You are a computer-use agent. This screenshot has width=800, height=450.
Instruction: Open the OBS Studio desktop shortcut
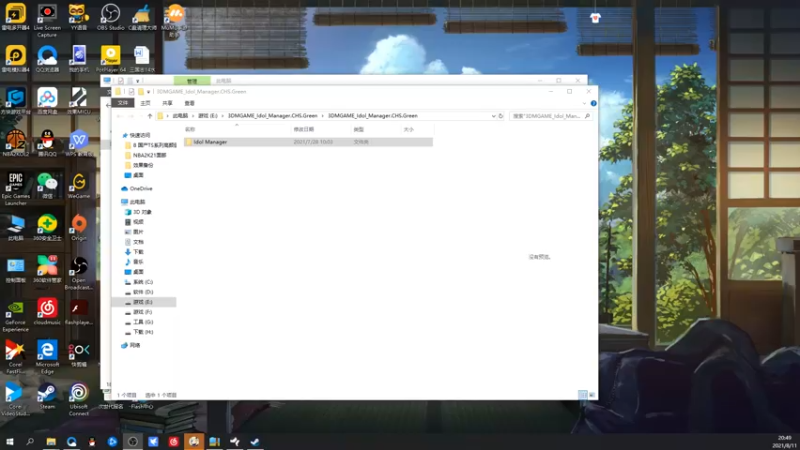(110, 17)
